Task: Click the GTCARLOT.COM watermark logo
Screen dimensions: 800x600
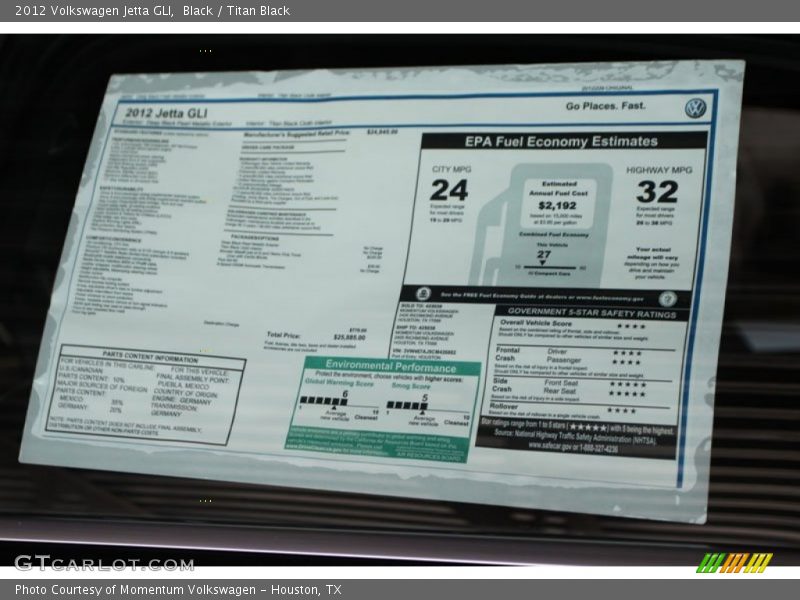Action: pyautogui.click(x=103, y=563)
